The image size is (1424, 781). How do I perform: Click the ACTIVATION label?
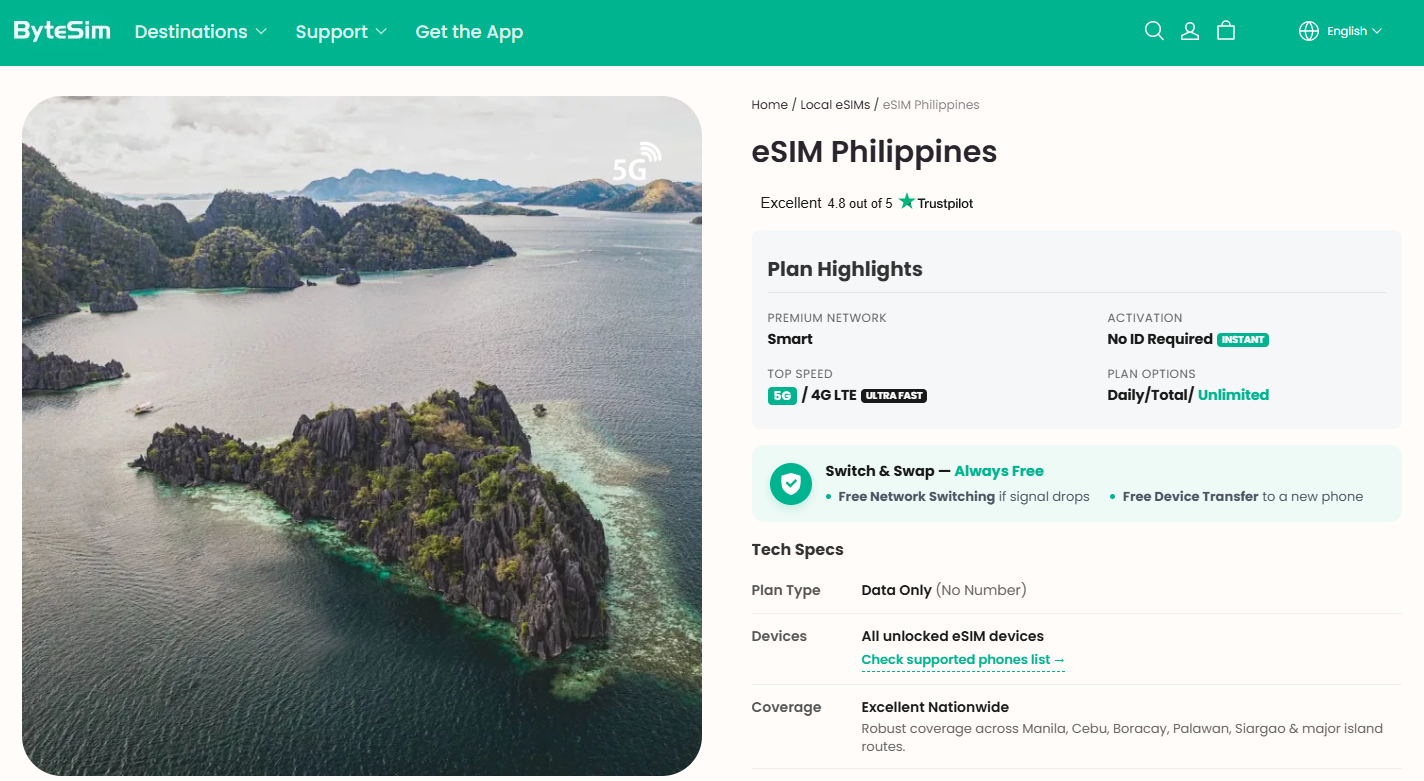(x=1145, y=318)
